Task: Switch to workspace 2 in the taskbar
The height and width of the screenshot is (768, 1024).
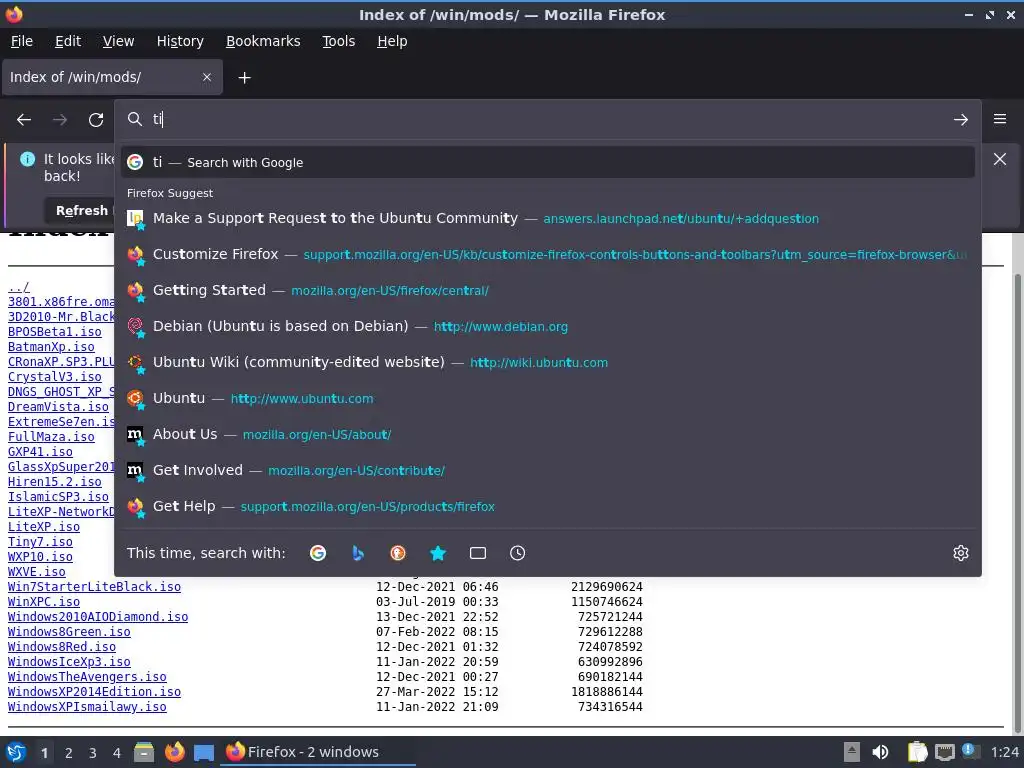Action: tap(69, 753)
